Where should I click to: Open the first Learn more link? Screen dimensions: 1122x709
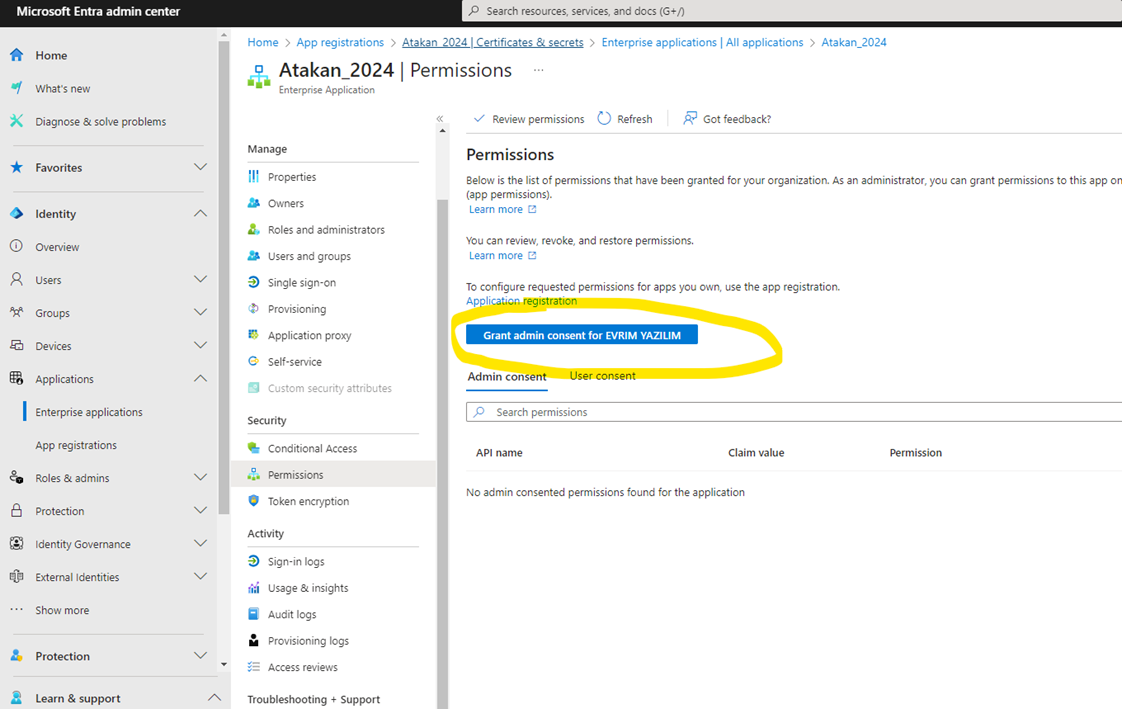(x=502, y=210)
